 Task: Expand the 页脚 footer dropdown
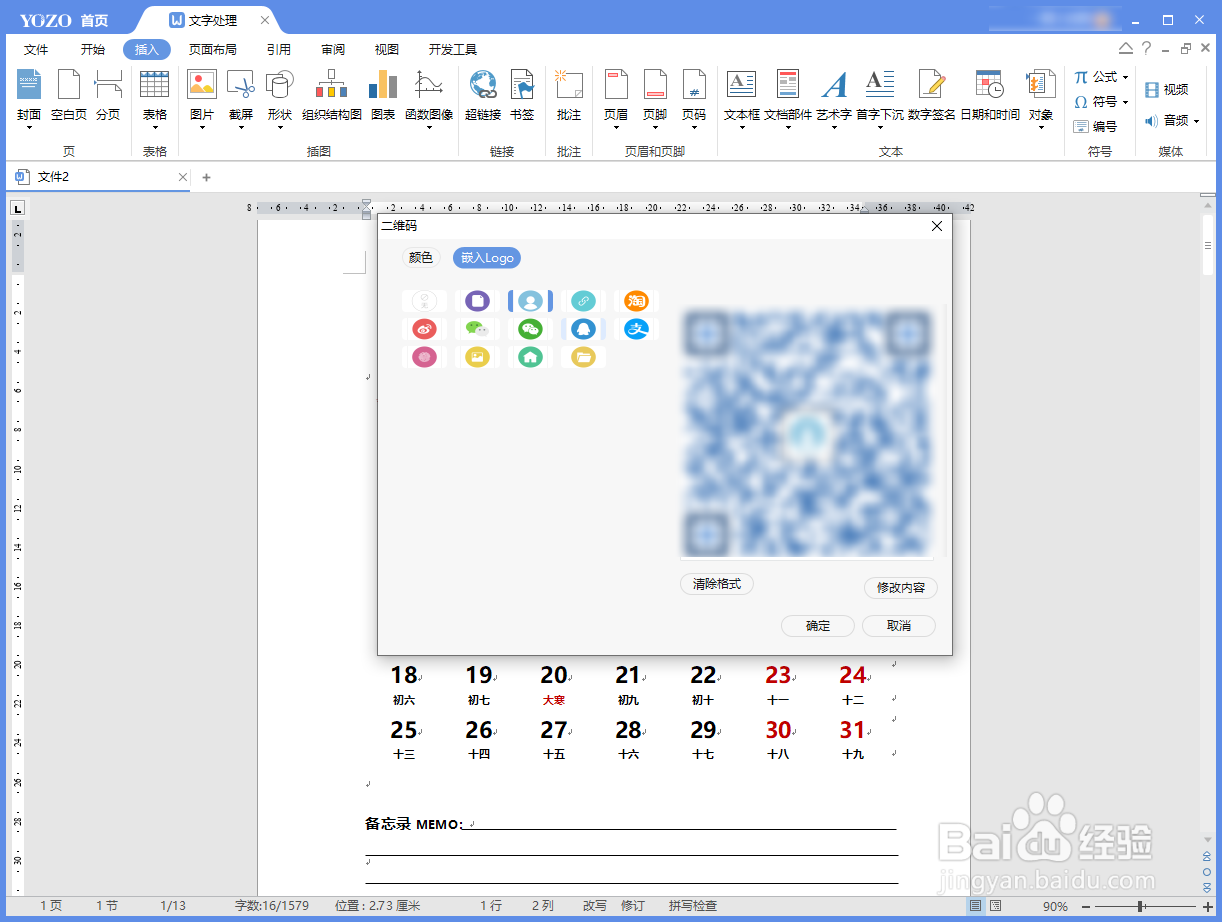click(655, 128)
